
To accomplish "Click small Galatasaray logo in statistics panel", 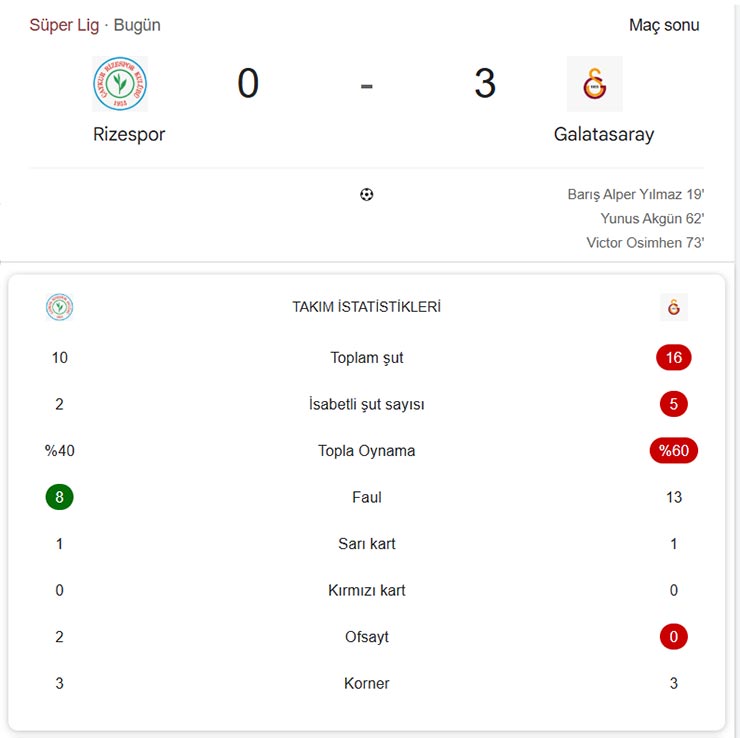I will [x=673, y=307].
